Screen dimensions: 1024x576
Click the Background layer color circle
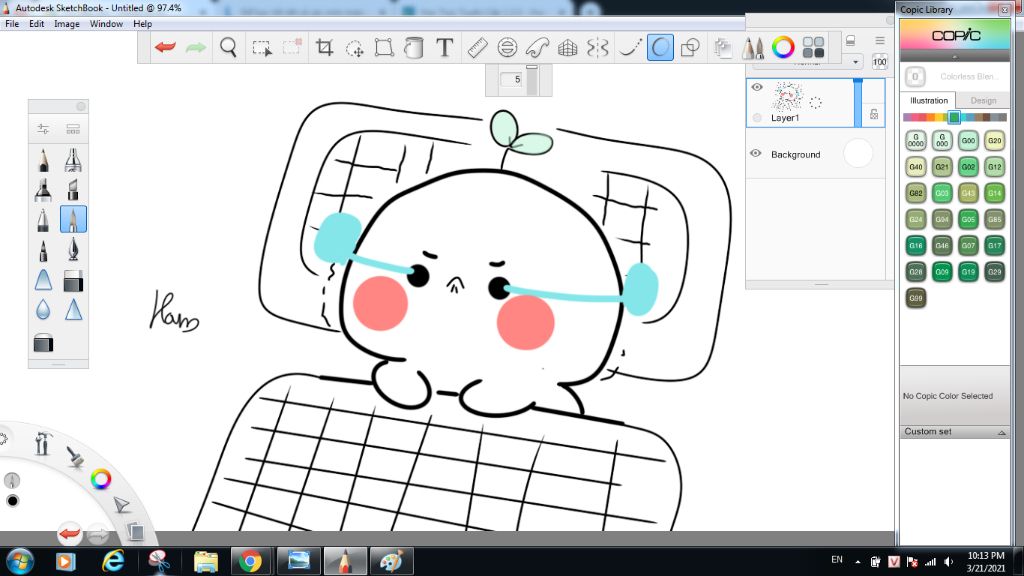click(857, 153)
